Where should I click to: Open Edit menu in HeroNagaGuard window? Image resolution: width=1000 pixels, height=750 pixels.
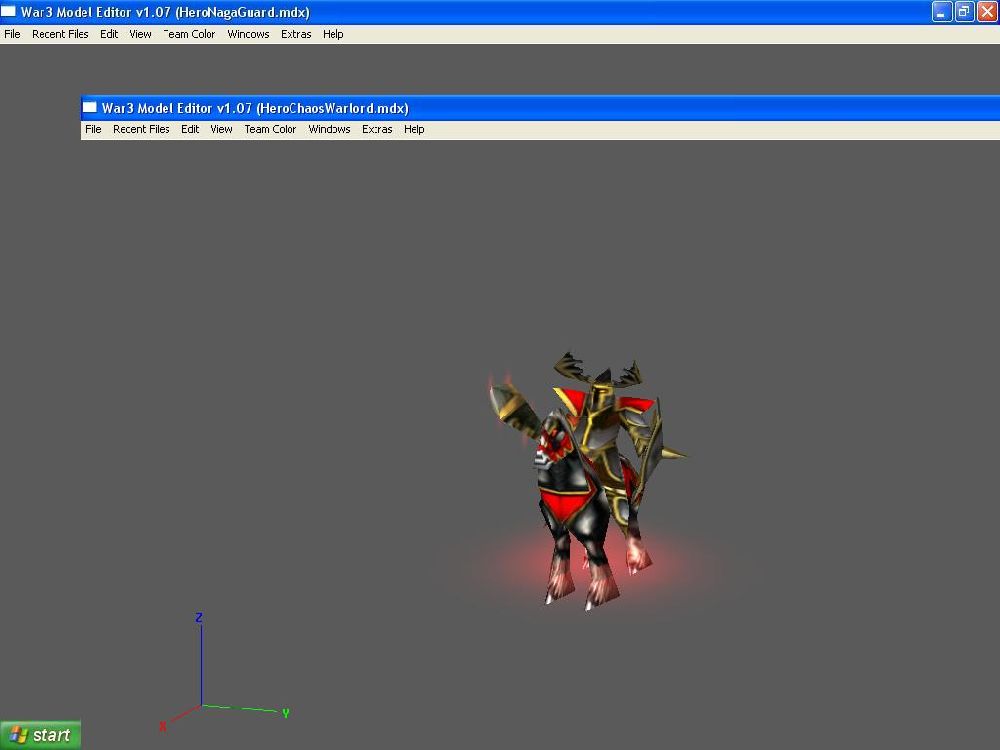click(109, 34)
